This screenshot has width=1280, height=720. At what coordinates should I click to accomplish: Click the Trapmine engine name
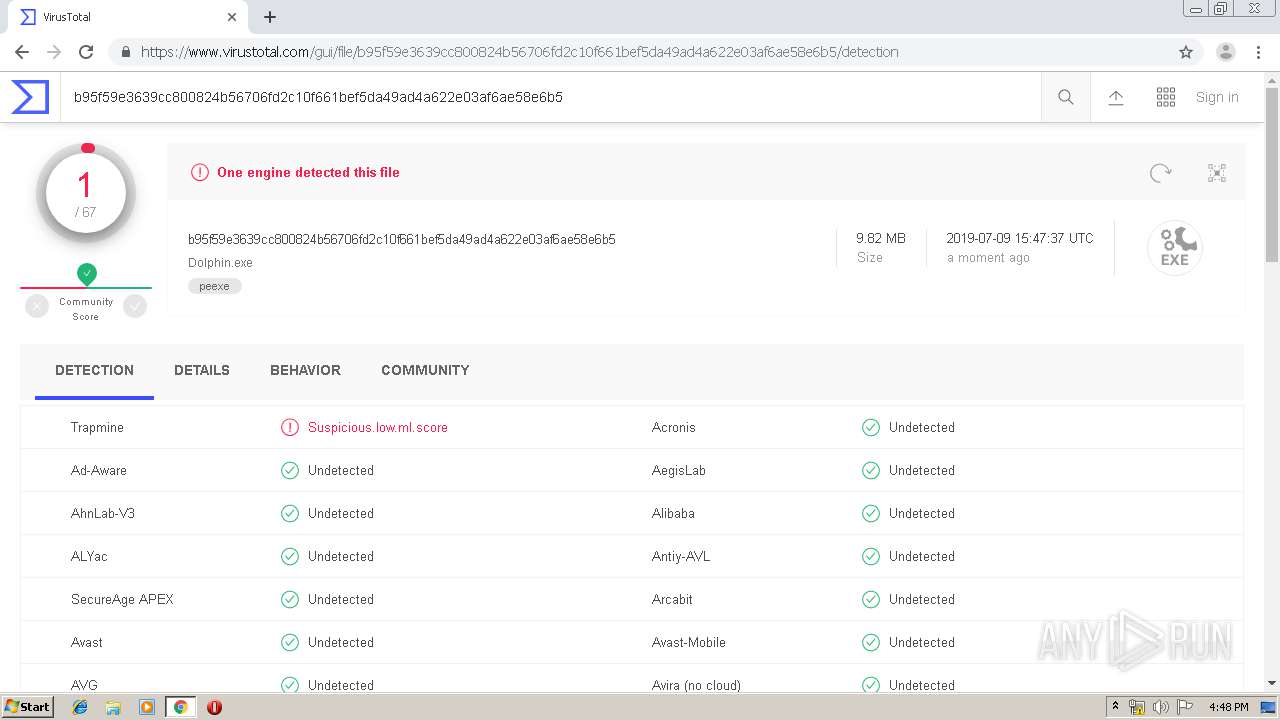coord(97,427)
